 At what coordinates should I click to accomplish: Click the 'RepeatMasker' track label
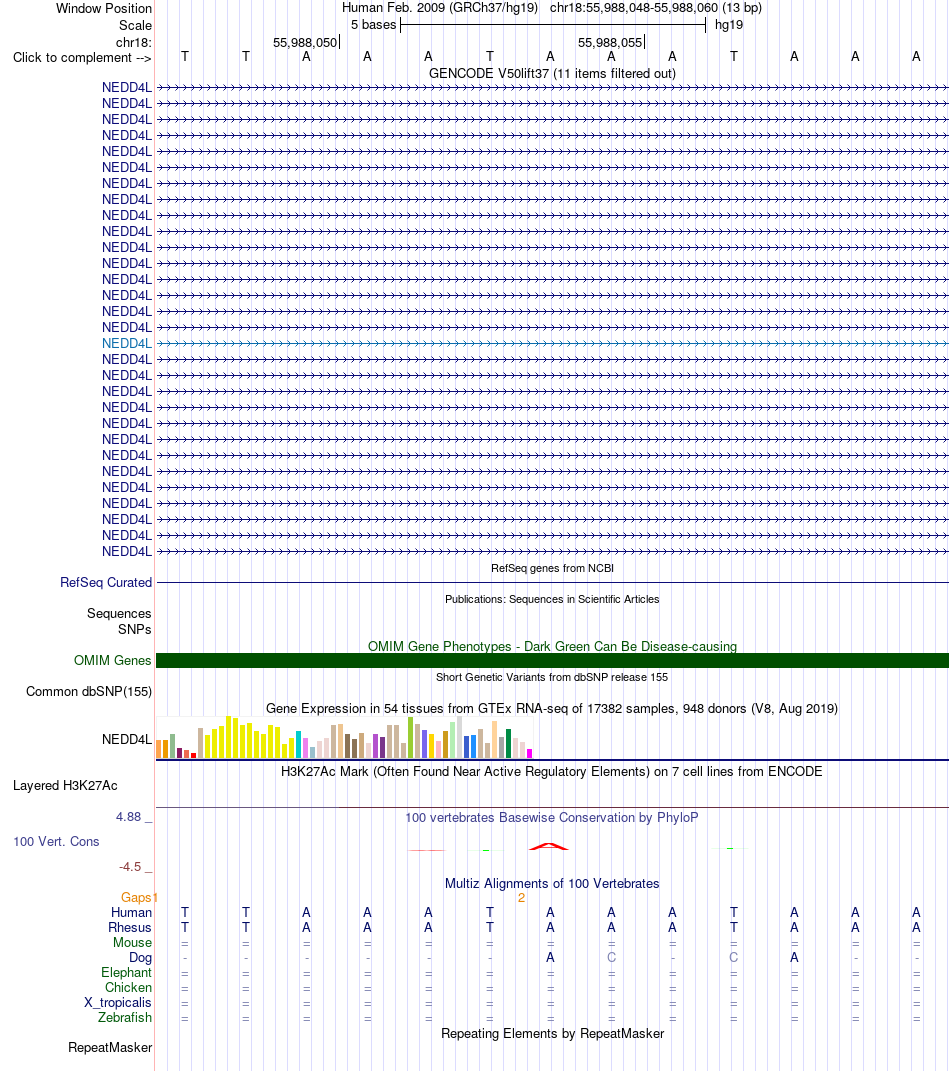110,1048
